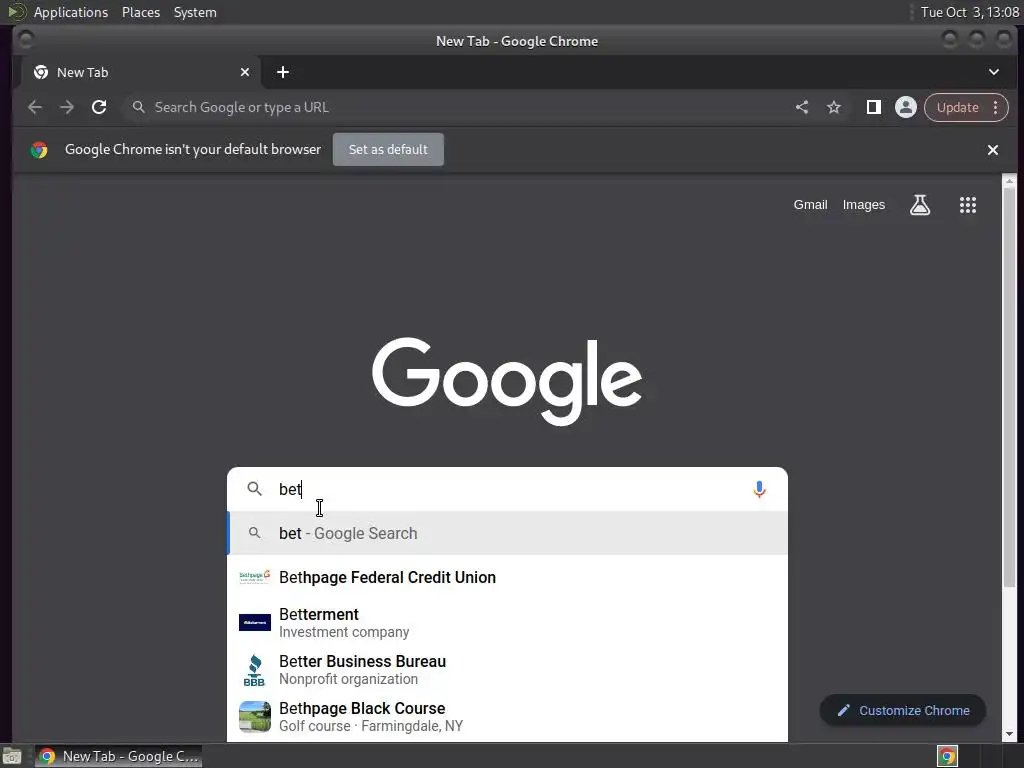
Task: Click the scrollbar down arrow
Action: click(1009, 734)
